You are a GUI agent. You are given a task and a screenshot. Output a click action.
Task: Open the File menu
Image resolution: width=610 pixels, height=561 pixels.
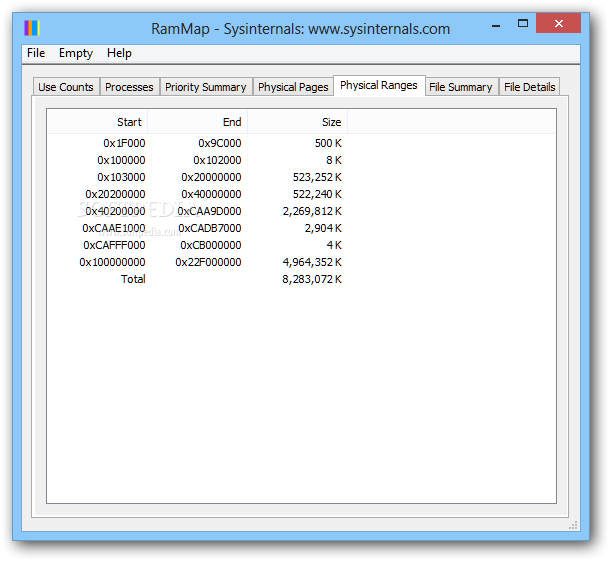36,53
